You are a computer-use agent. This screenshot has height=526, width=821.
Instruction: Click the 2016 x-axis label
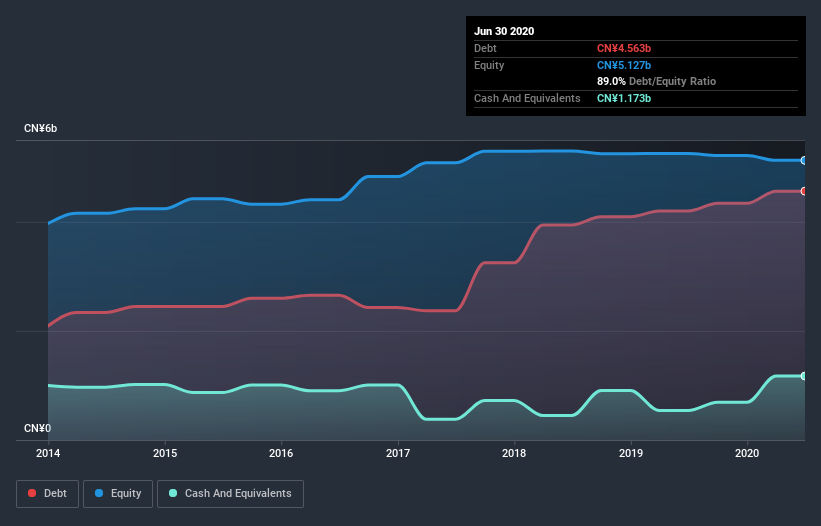pyautogui.click(x=281, y=453)
